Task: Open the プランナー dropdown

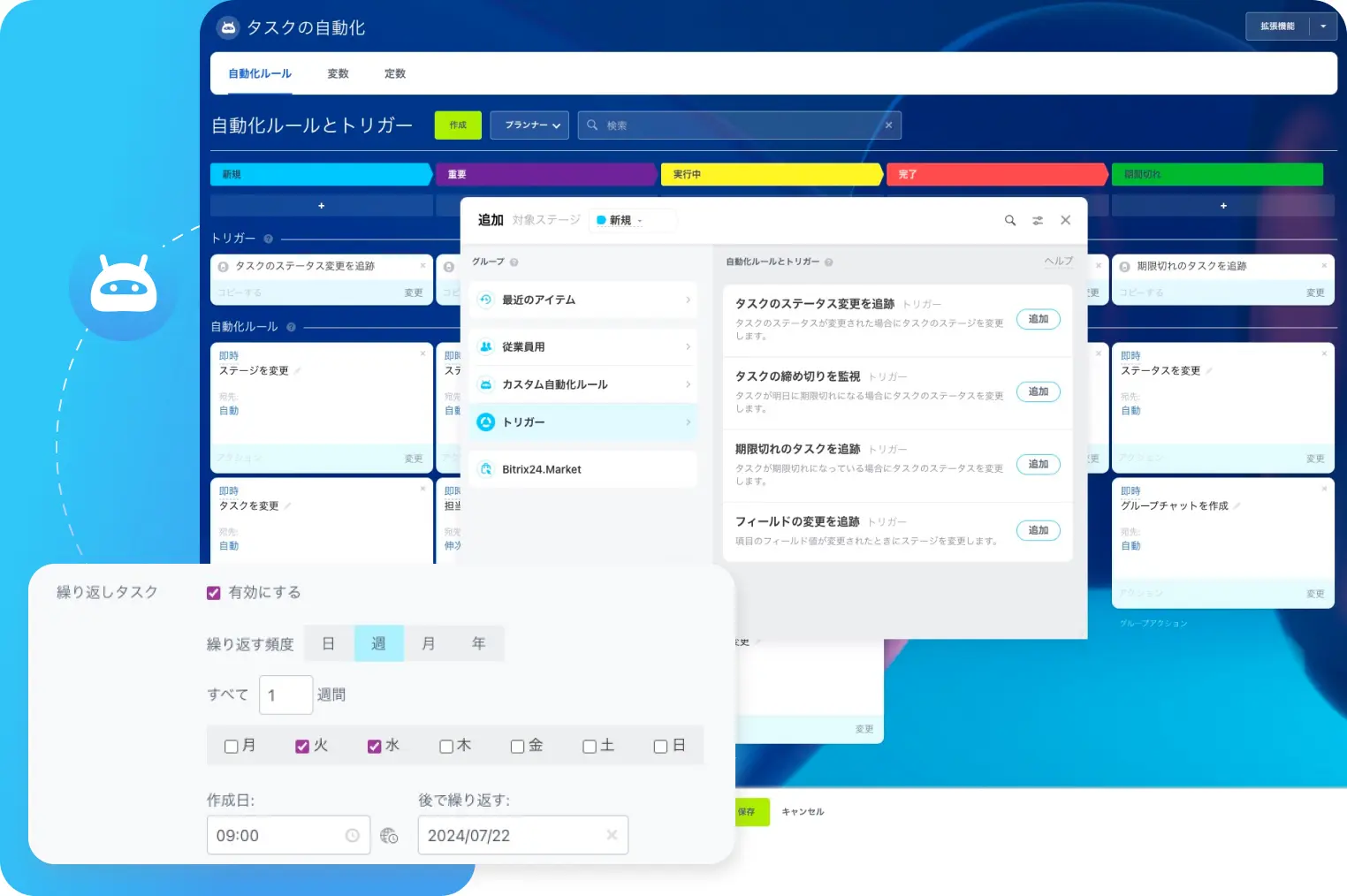Action: tap(531, 125)
